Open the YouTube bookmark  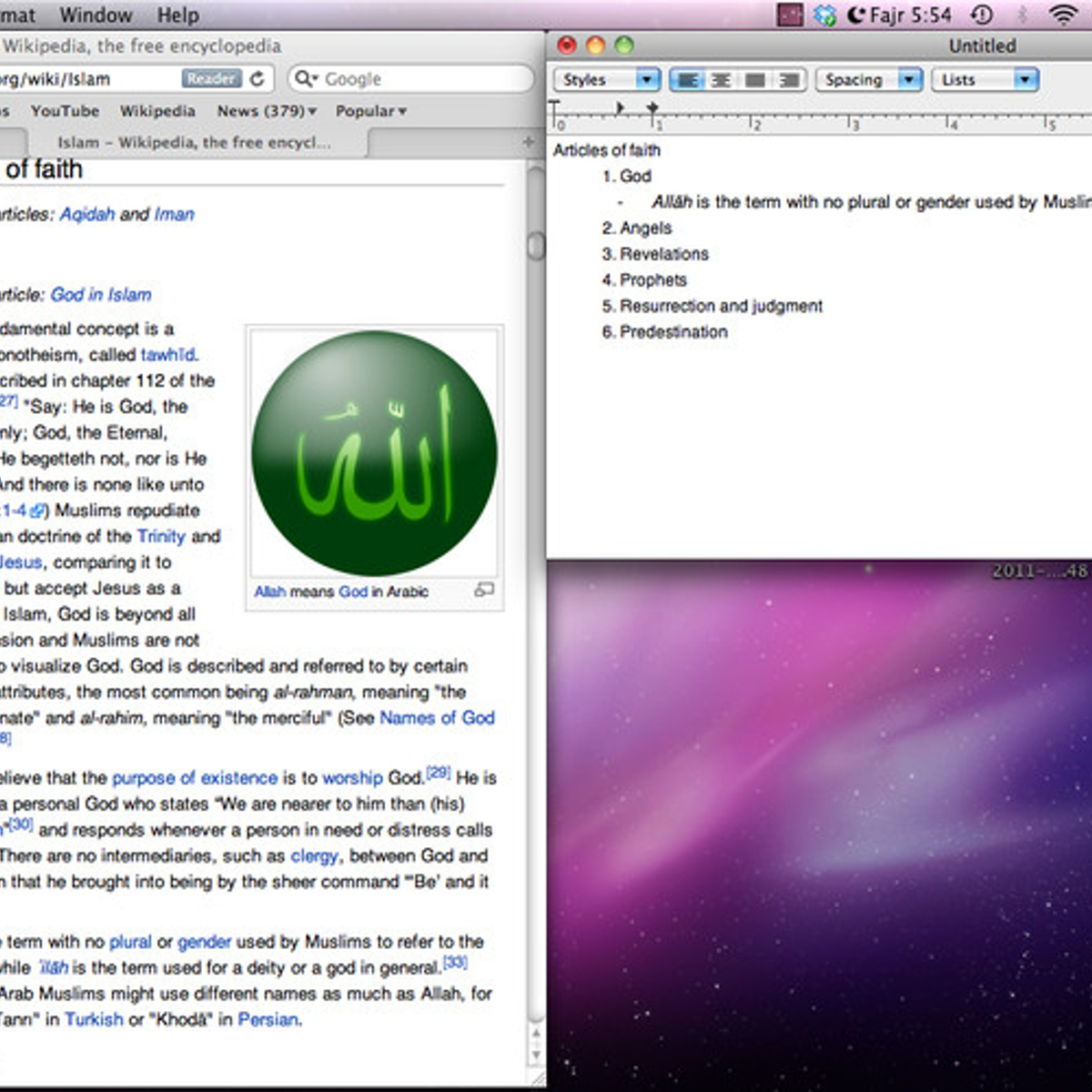pos(65,111)
